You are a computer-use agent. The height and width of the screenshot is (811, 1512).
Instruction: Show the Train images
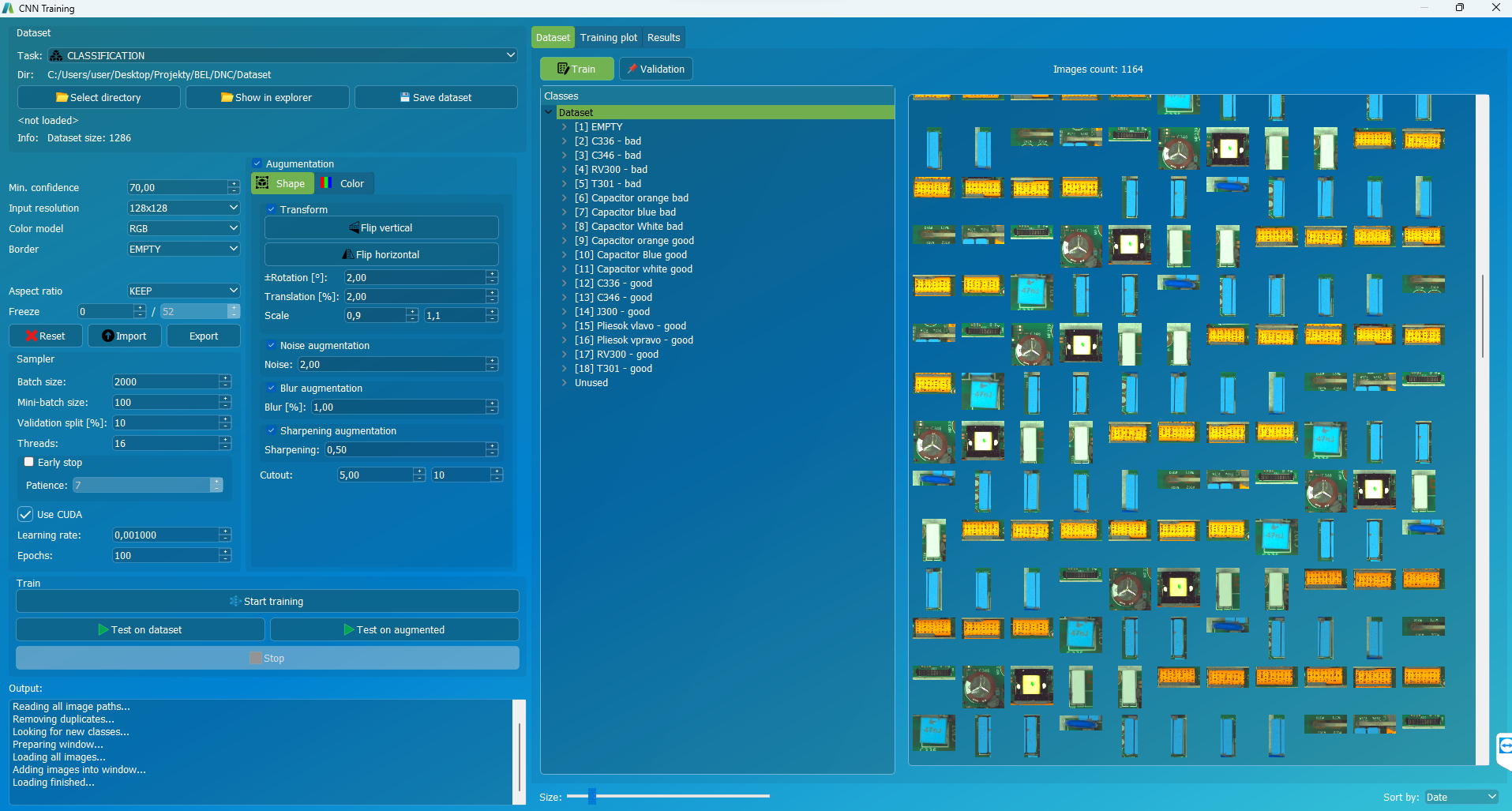point(576,69)
